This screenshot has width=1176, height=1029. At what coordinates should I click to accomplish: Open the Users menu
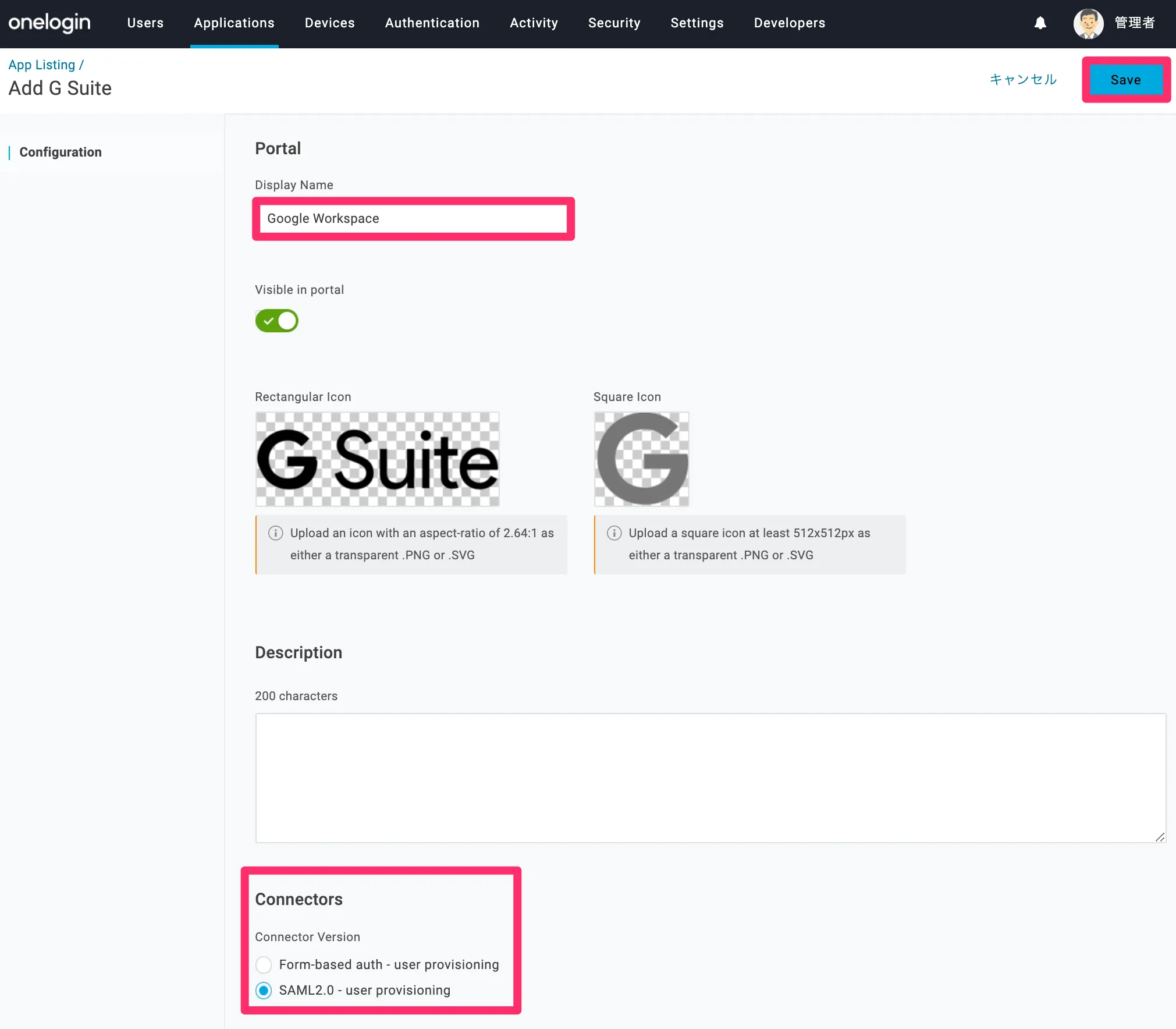145,23
